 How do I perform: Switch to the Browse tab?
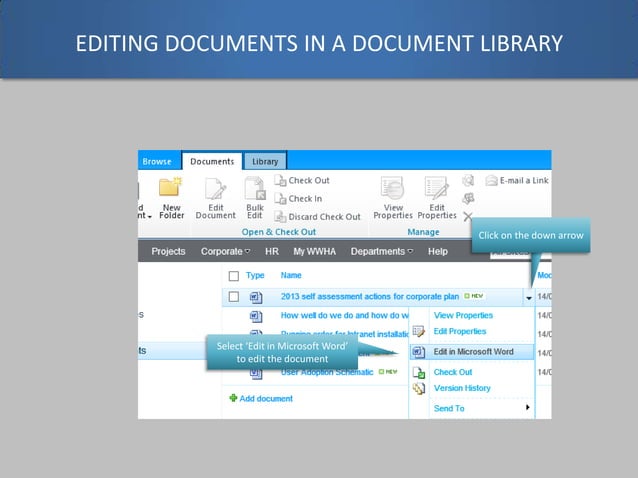tap(157, 162)
